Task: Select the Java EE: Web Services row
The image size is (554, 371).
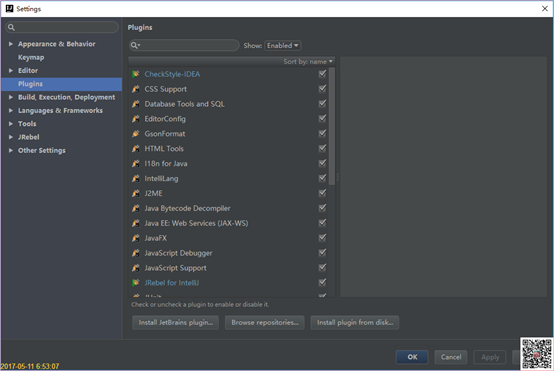Action: point(229,223)
